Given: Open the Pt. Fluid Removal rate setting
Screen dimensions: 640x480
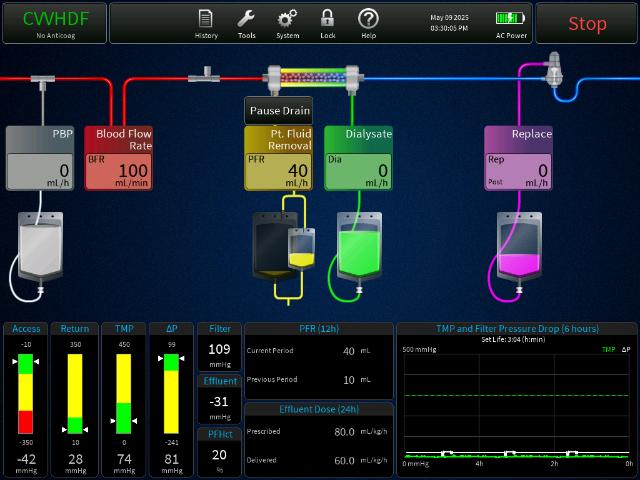Looking at the screenshot, I should click(278, 158).
